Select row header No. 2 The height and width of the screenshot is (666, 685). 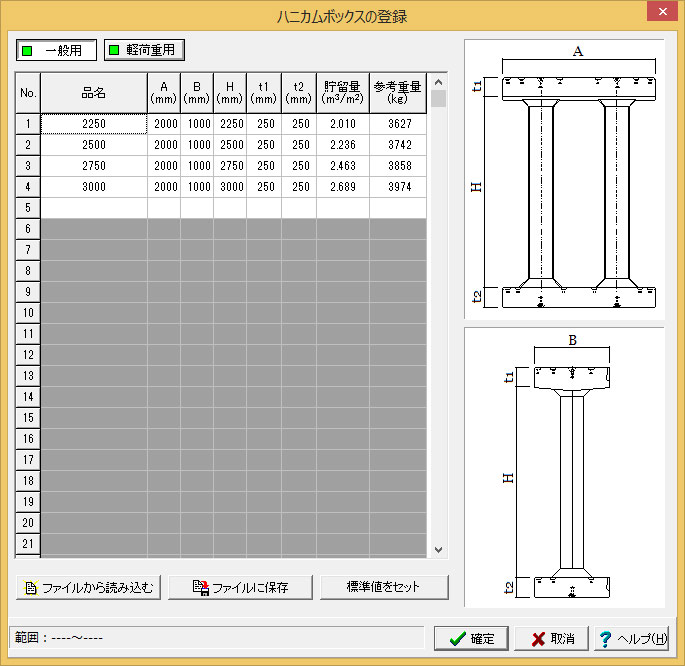tap(28, 145)
